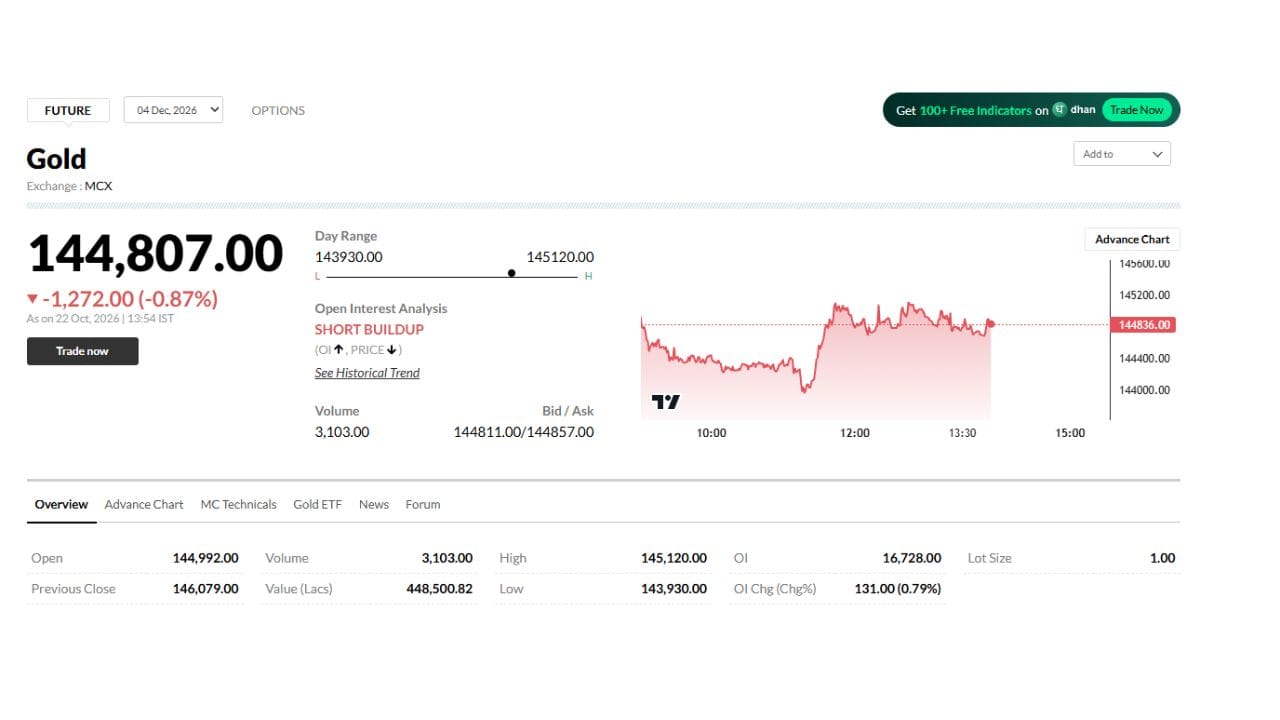Open the See Historical Trend link
This screenshot has height=720, width=1280.
coord(367,373)
